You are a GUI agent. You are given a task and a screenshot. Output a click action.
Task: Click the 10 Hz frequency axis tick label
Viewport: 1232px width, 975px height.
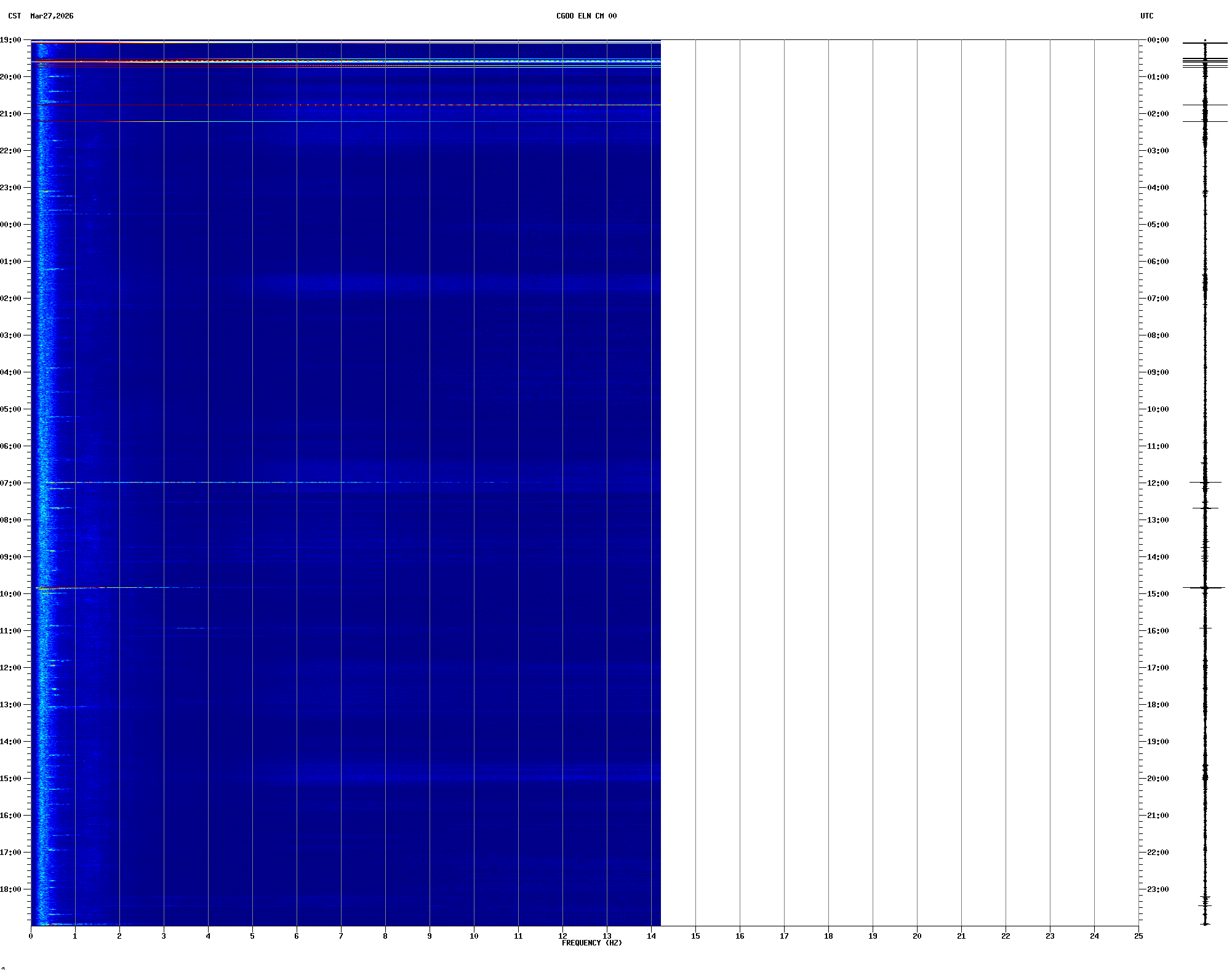474,936
